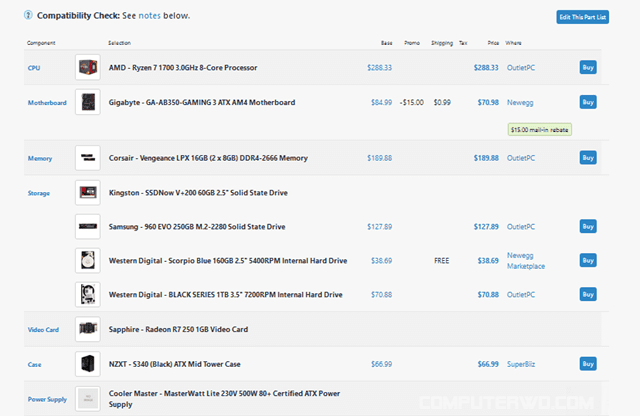Open Samsung 960 EVO 250GB name
The image size is (640, 416).
pos(197,227)
